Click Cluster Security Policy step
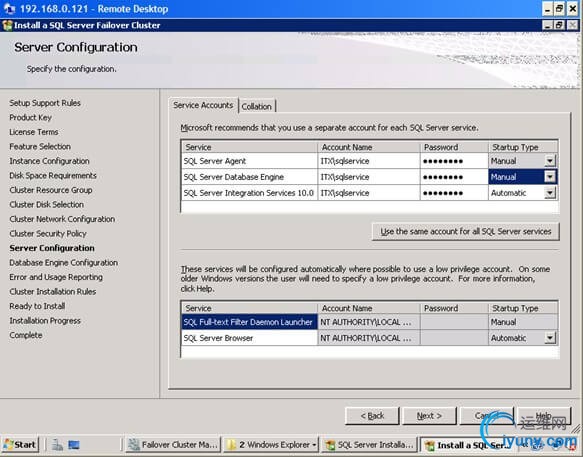Image resolution: width=583 pixels, height=457 pixels. 48,234
